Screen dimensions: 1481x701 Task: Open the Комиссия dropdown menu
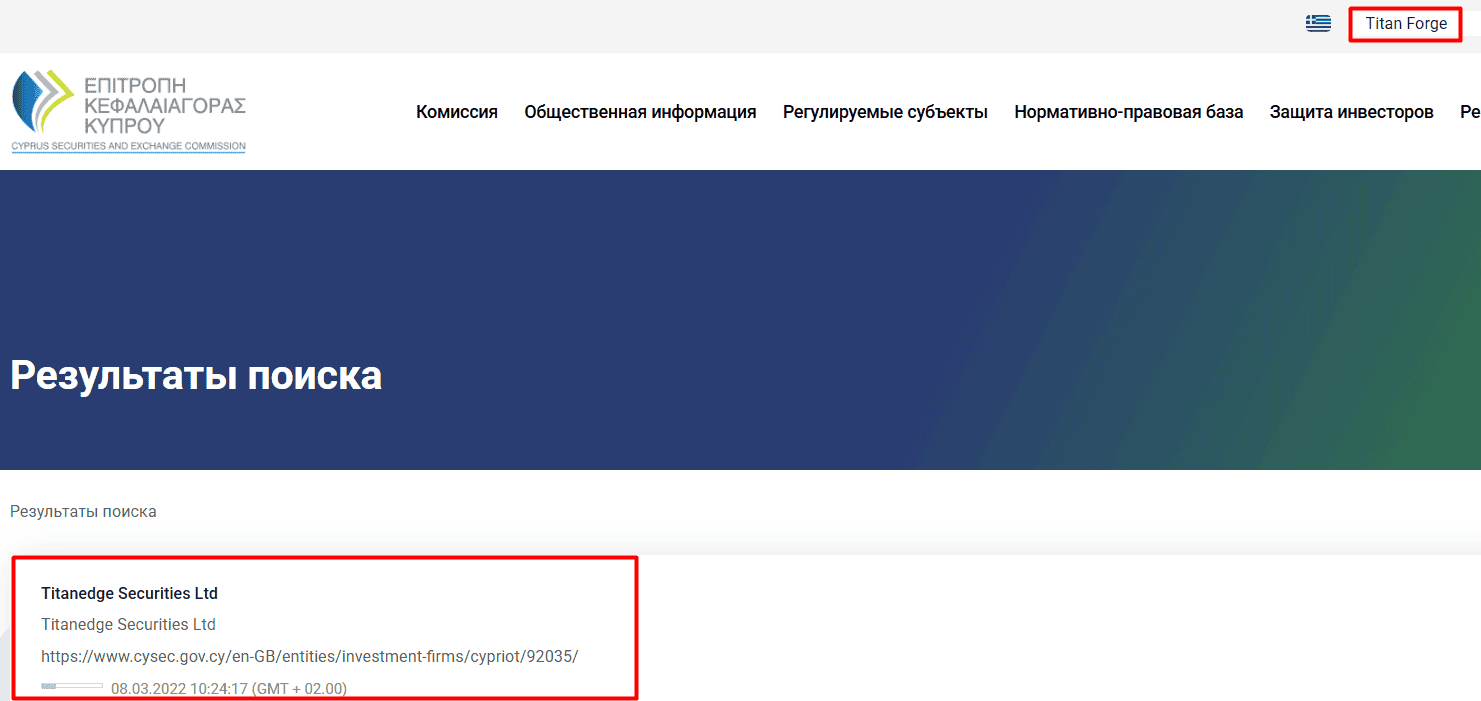[x=456, y=112]
